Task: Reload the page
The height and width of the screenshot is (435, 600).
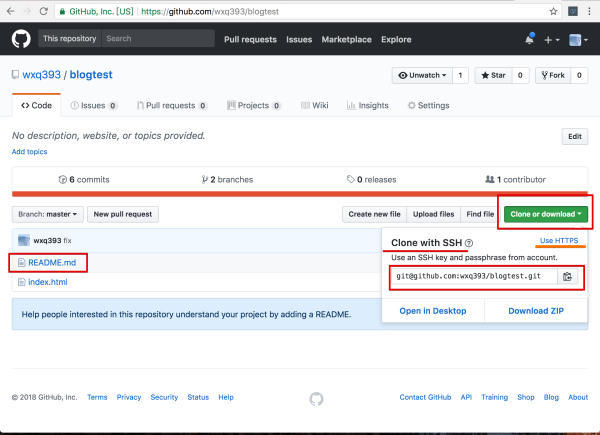Action: coord(44,11)
